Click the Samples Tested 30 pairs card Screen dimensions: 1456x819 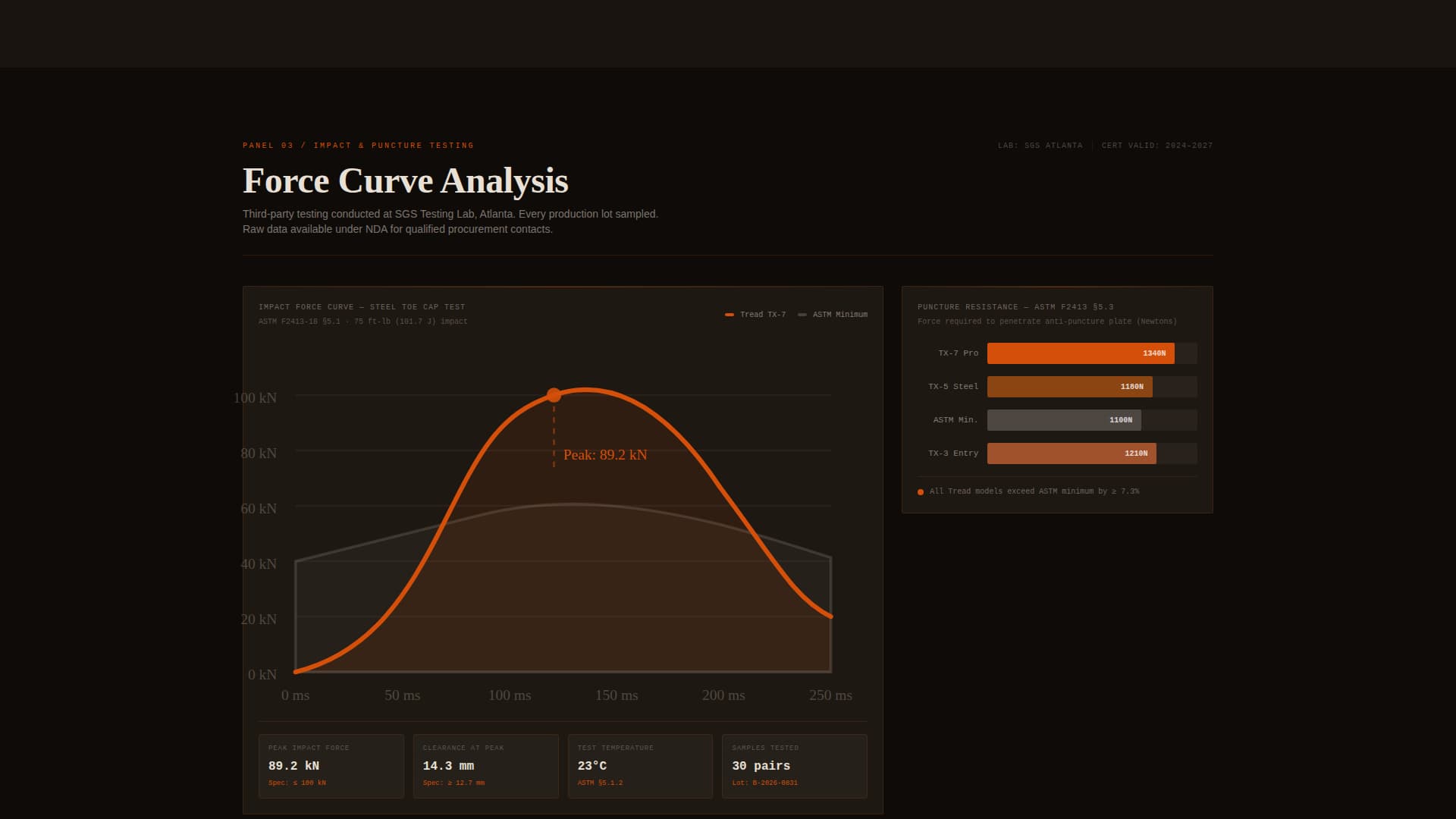click(x=794, y=766)
